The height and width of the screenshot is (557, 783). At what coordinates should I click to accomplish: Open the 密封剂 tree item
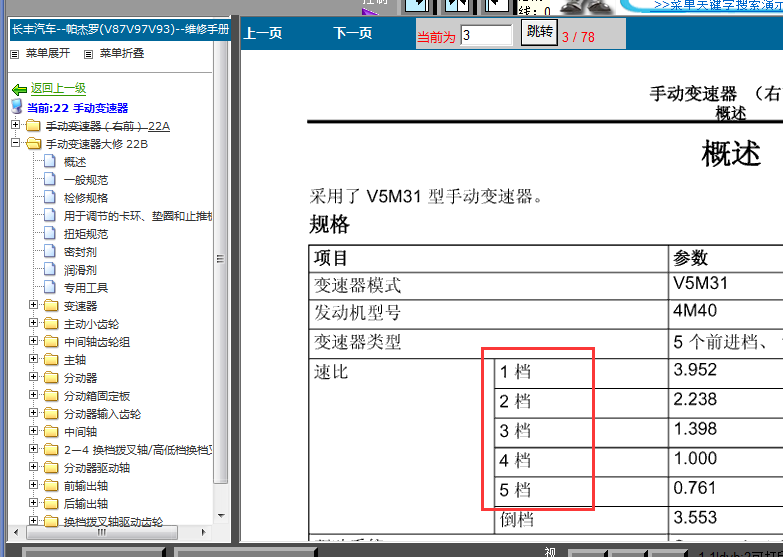tap(80, 252)
